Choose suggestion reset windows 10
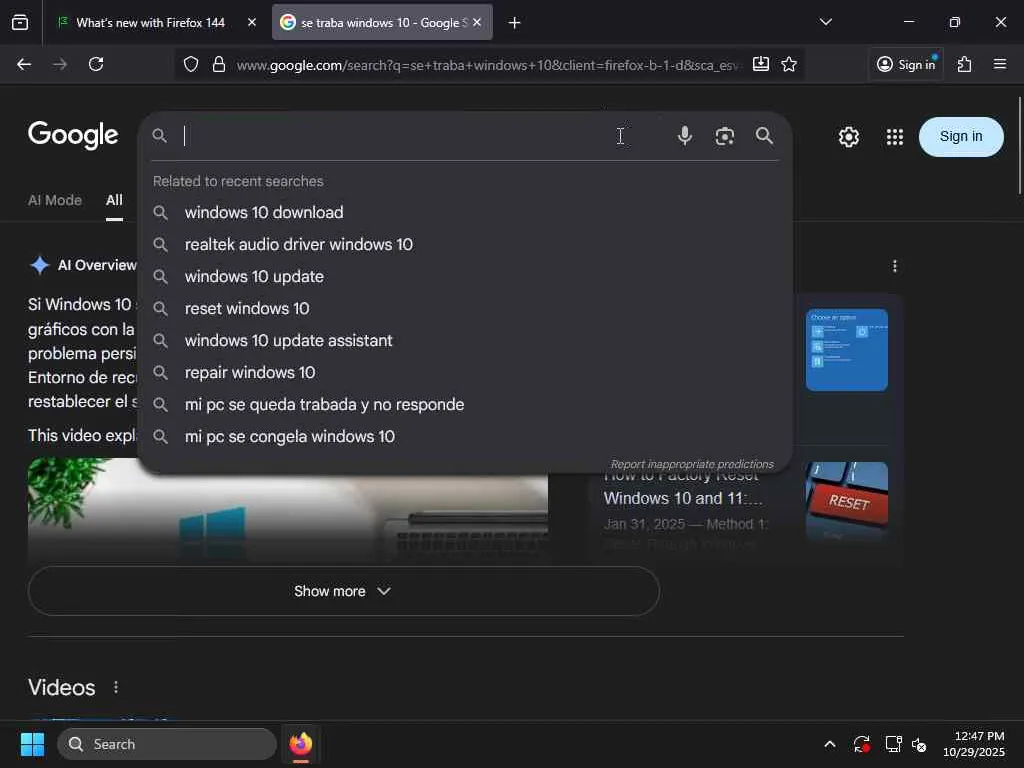This screenshot has width=1024, height=768. [x=465, y=308]
